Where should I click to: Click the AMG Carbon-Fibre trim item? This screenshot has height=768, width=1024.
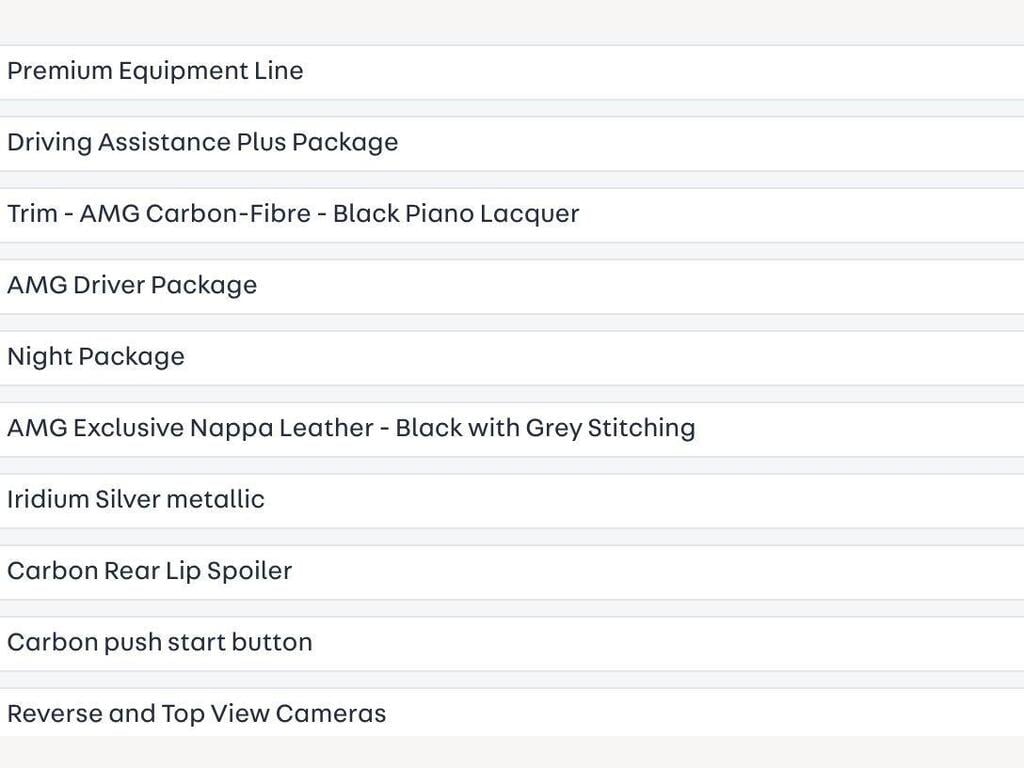(x=512, y=215)
